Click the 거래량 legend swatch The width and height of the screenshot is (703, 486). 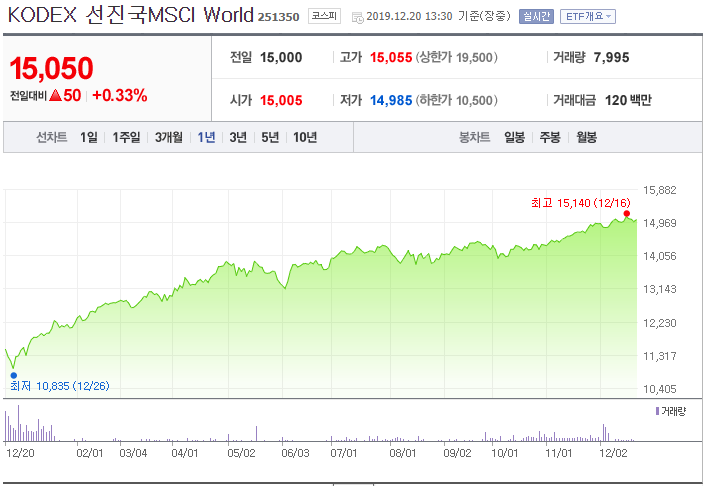point(657,411)
